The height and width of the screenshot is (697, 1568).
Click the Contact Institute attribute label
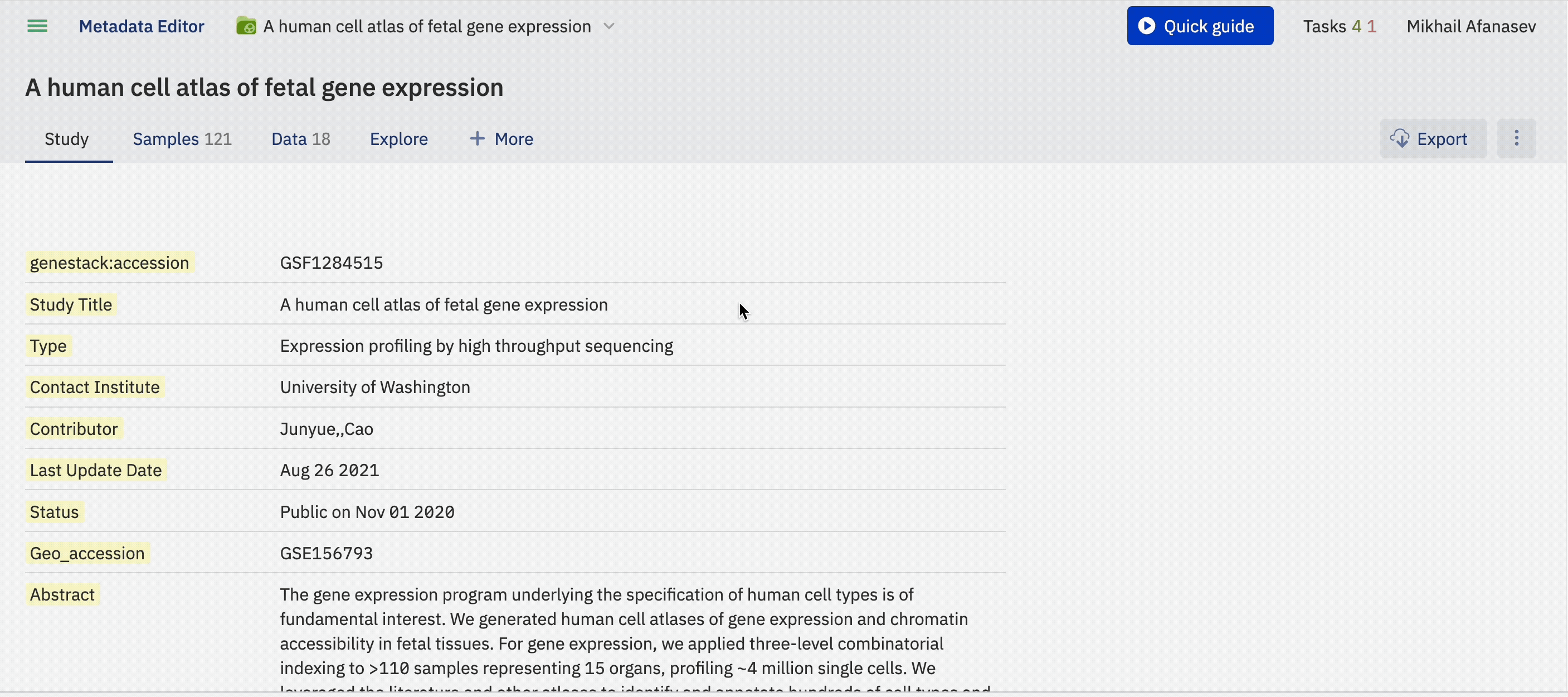(x=94, y=388)
